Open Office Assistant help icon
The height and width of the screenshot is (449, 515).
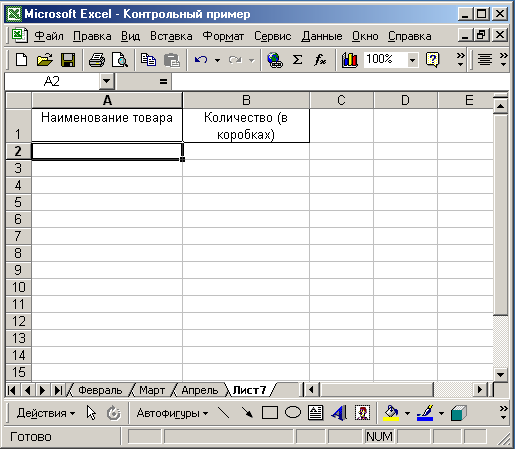[432, 60]
